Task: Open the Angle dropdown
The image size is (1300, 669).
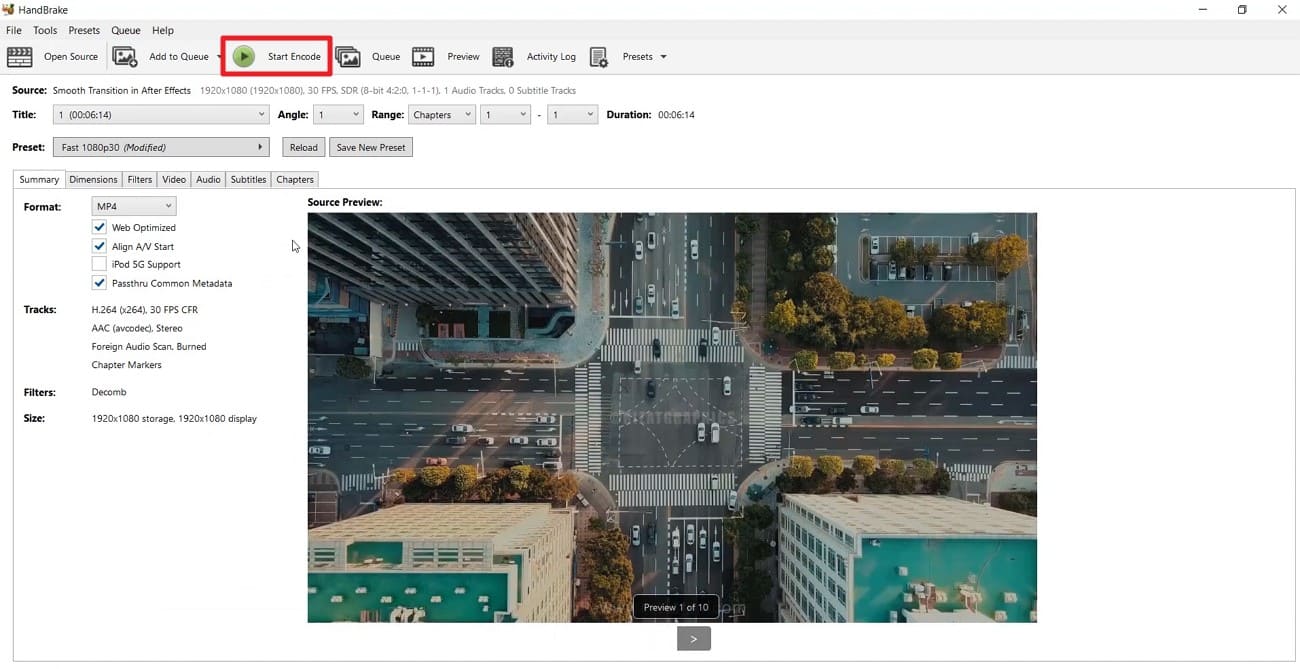Action: 338,115
